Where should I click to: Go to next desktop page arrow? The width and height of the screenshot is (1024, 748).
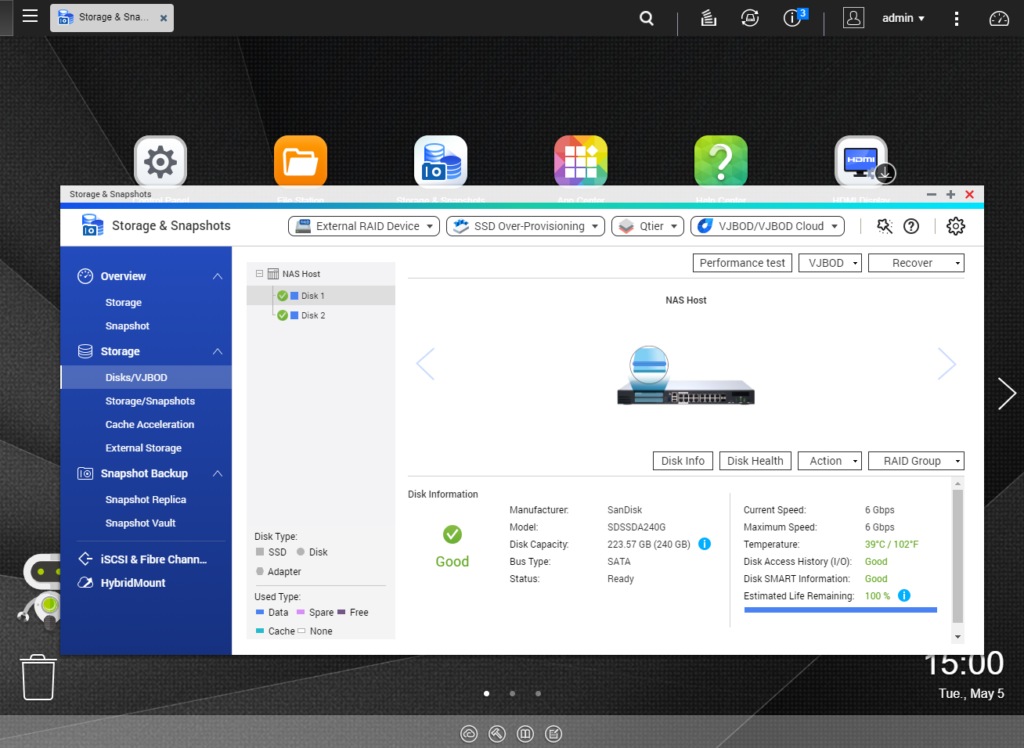tap(1006, 394)
